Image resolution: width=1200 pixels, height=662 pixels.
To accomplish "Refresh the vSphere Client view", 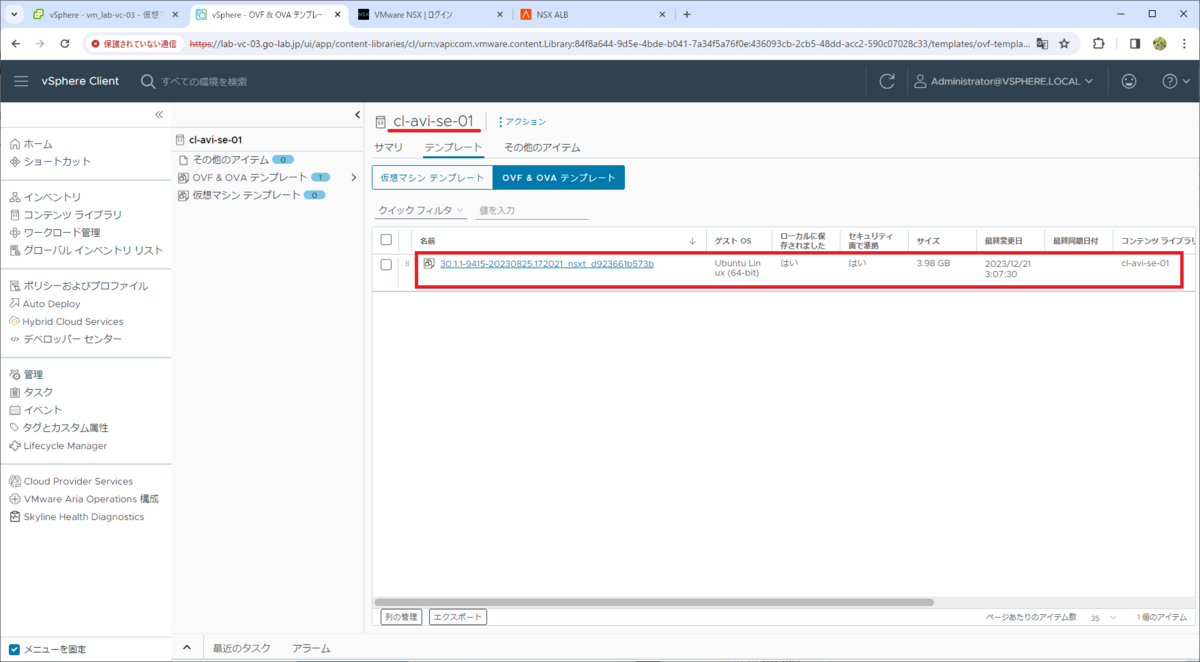I will (886, 81).
